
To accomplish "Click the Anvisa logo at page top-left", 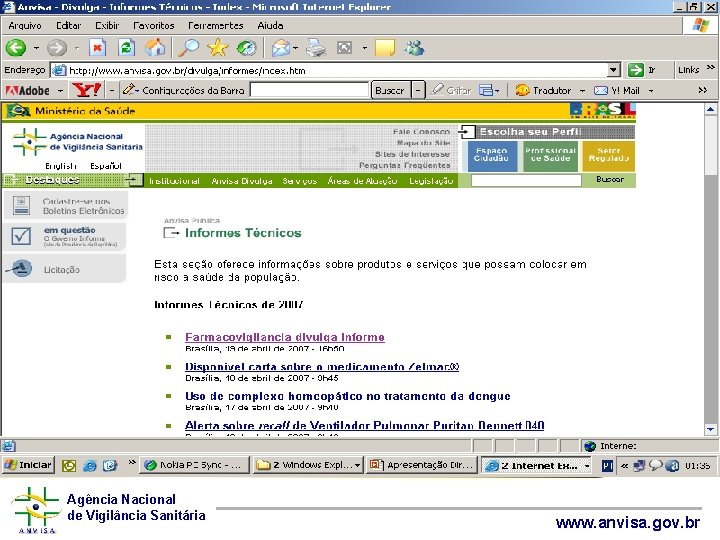I will [x=78, y=142].
